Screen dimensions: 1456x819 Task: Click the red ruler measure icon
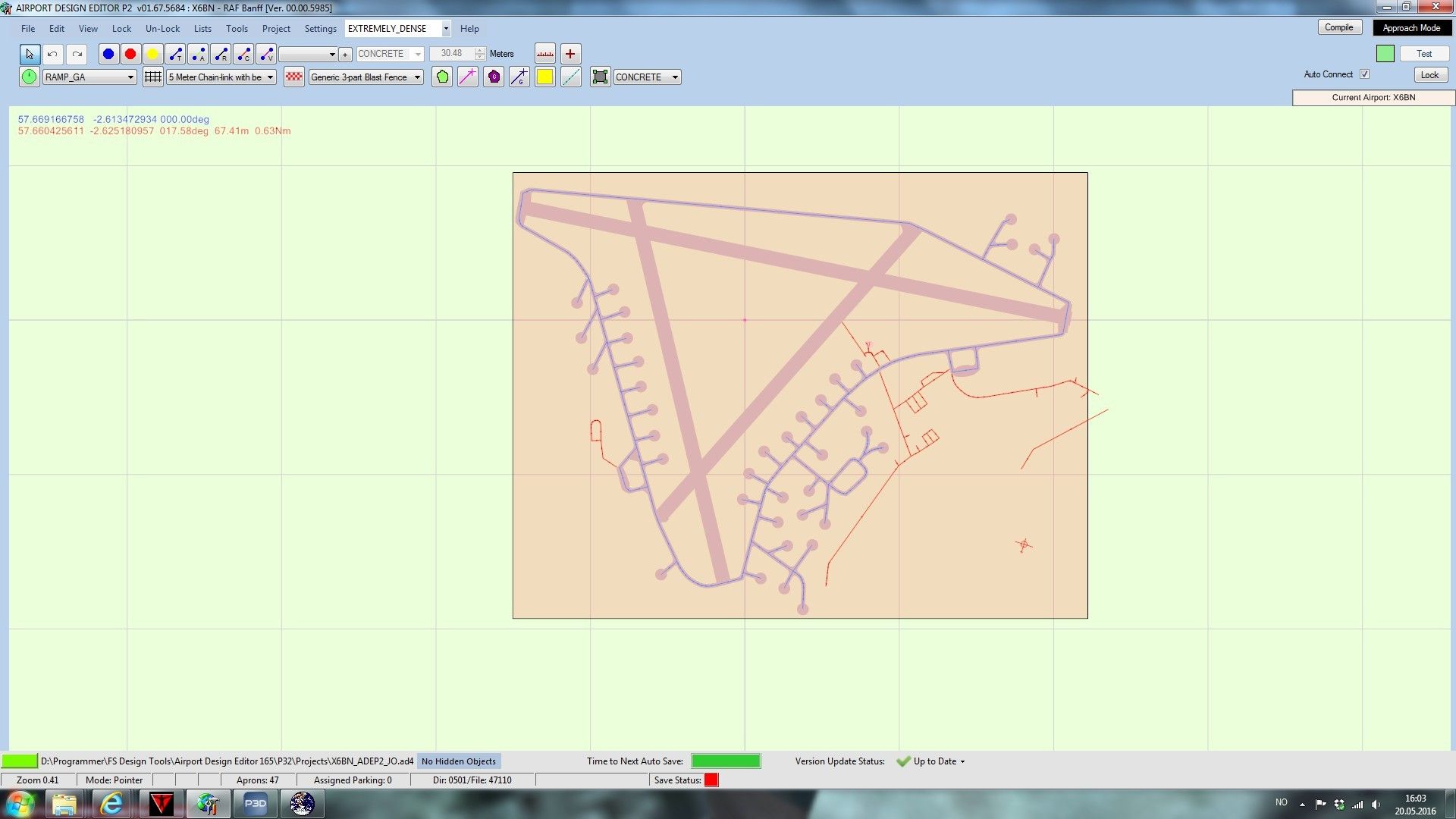pos(545,54)
